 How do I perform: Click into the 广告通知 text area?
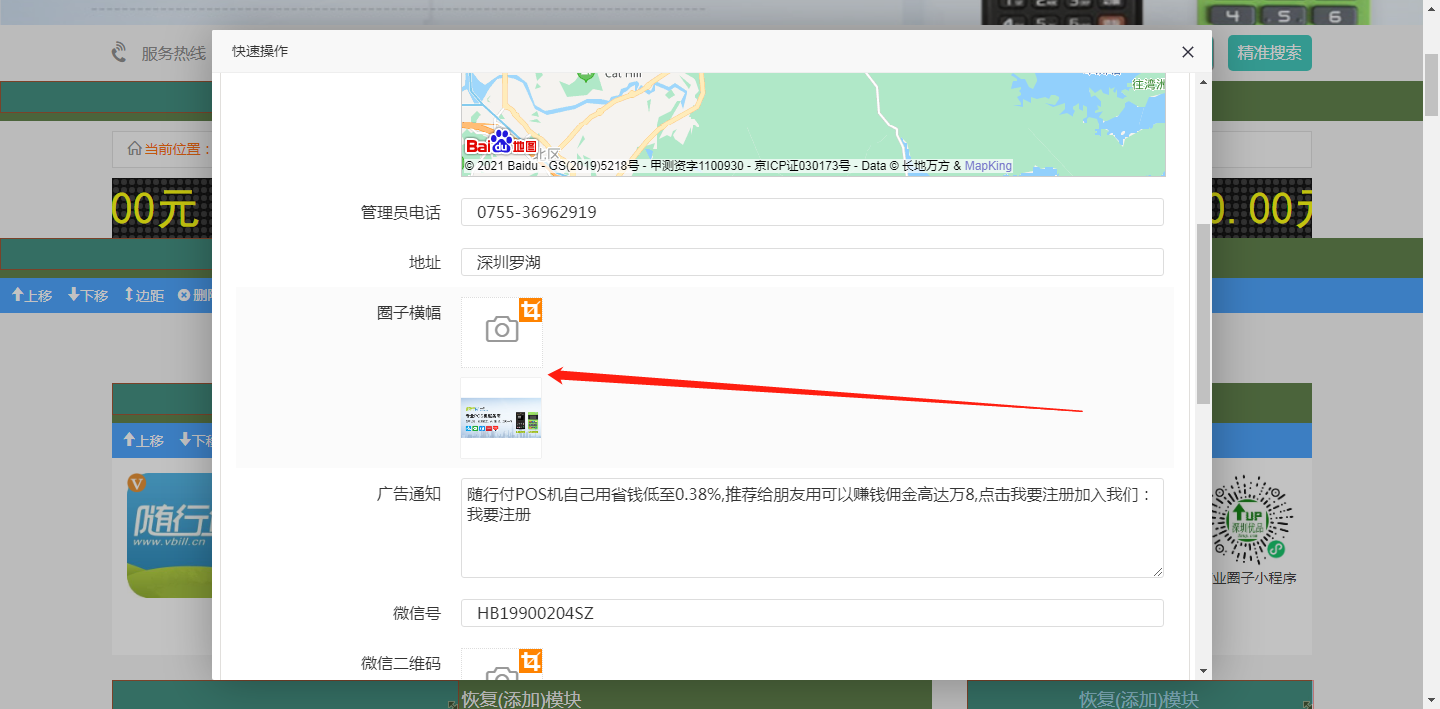pyautogui.click(x=812, y=528)
